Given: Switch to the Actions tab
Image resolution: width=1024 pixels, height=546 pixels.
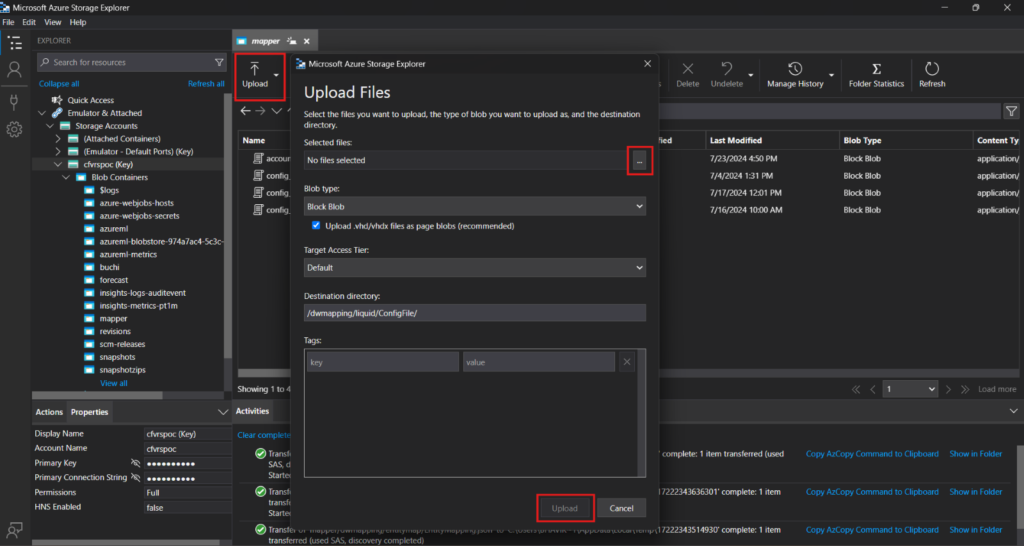Looking at the screenshot, I should click(x=49, y=412).
